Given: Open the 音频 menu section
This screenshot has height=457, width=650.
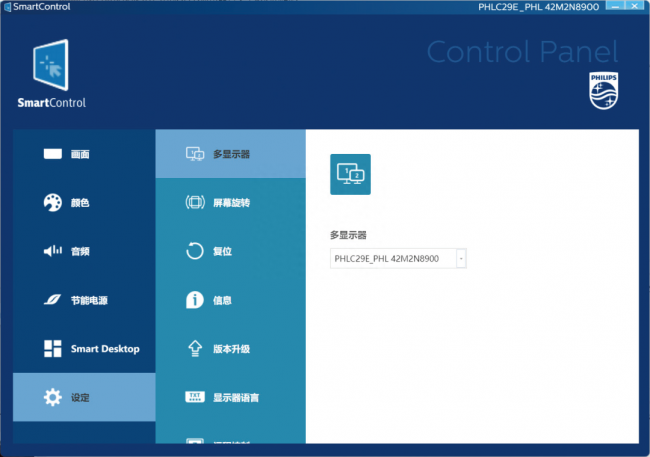Looking at the screenshot, I should point(84,251).
